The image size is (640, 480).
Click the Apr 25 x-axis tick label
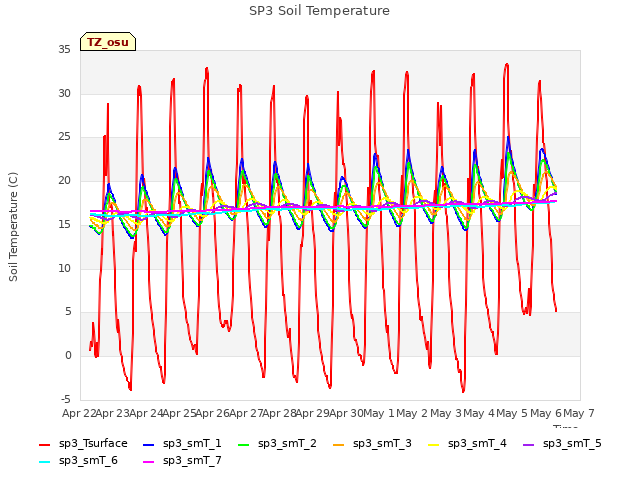point(179,413)
